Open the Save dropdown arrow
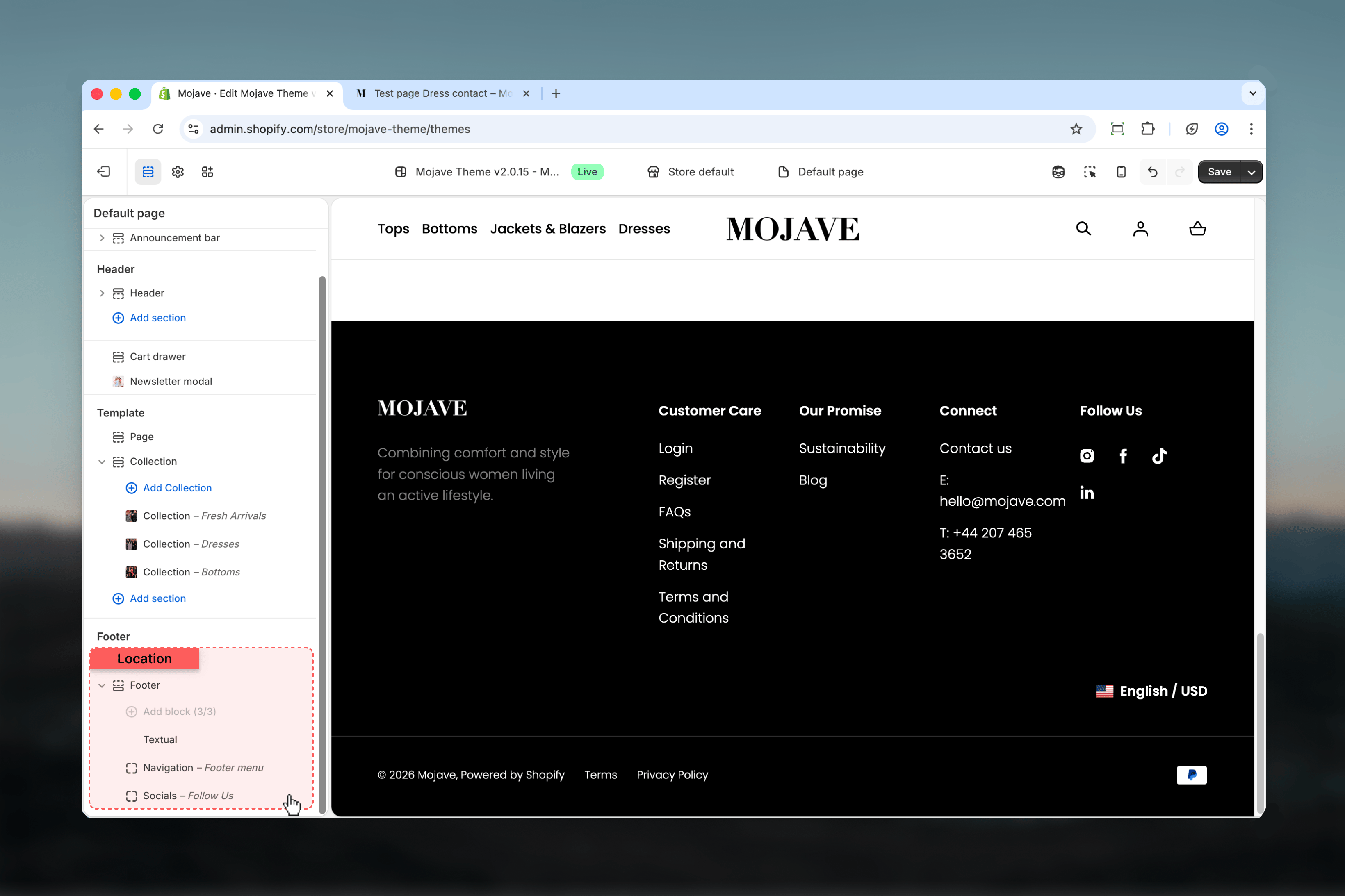The image size is (1345, 896). click(1251, 171)
